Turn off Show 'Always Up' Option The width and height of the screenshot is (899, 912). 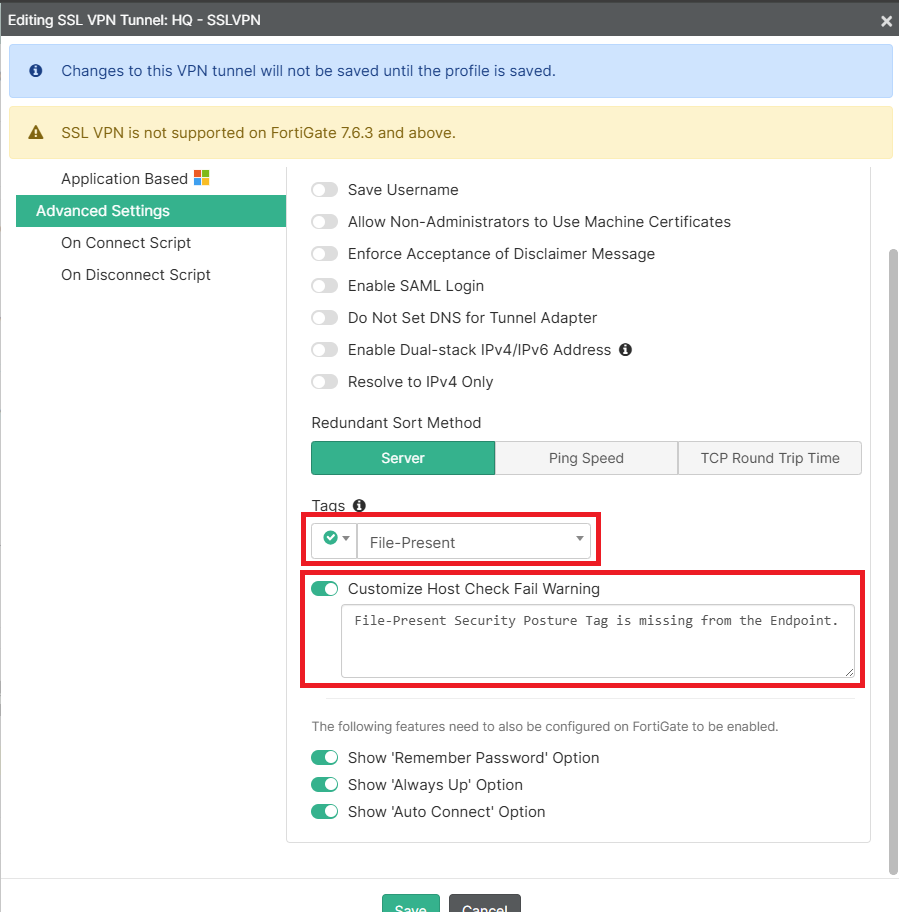pos(325,785)
